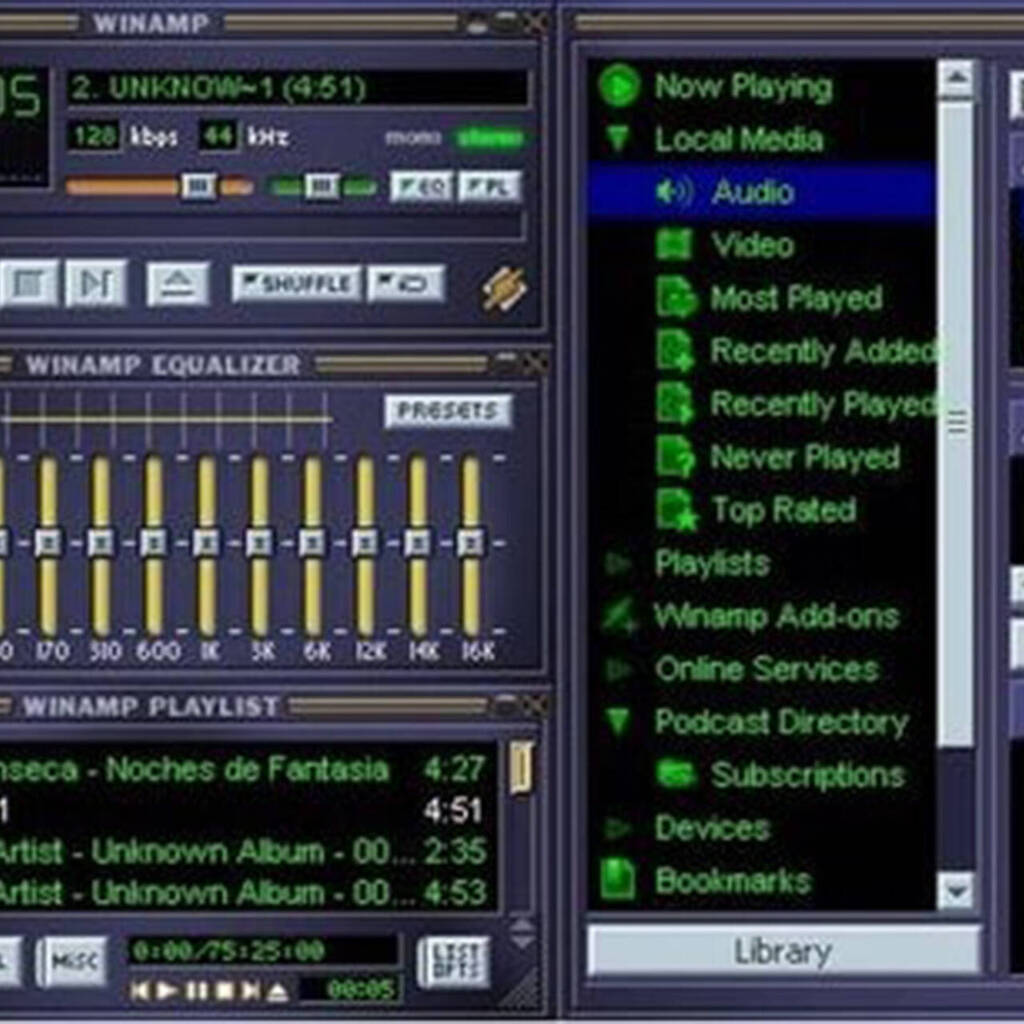
Task: Select the Most Played smart view
Action: click(796, 298)
